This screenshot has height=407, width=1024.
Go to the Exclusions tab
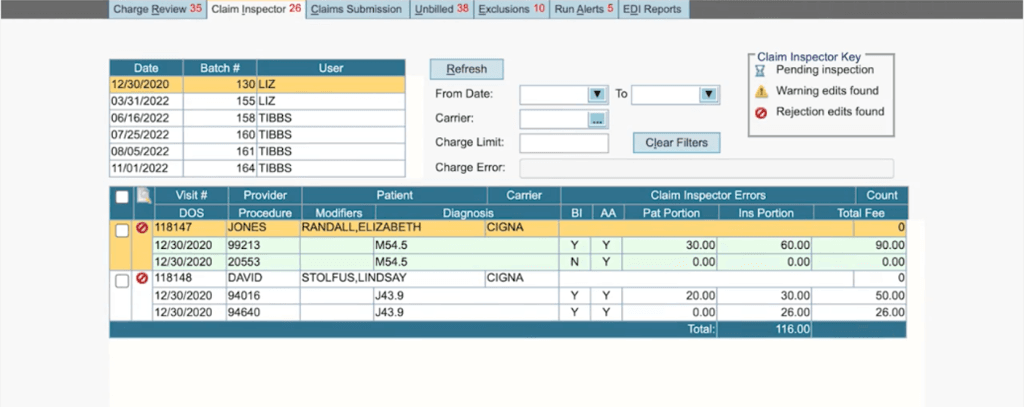coord(511,9)
